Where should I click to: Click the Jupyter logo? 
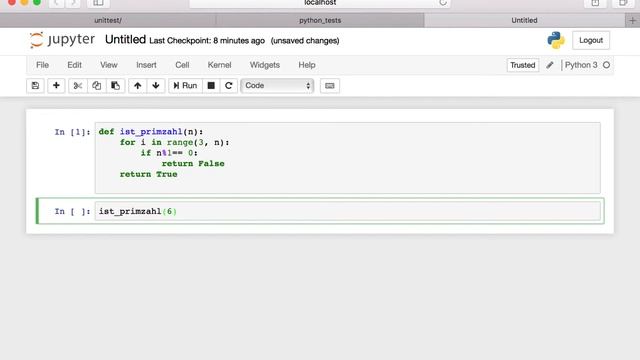[62, 40]
